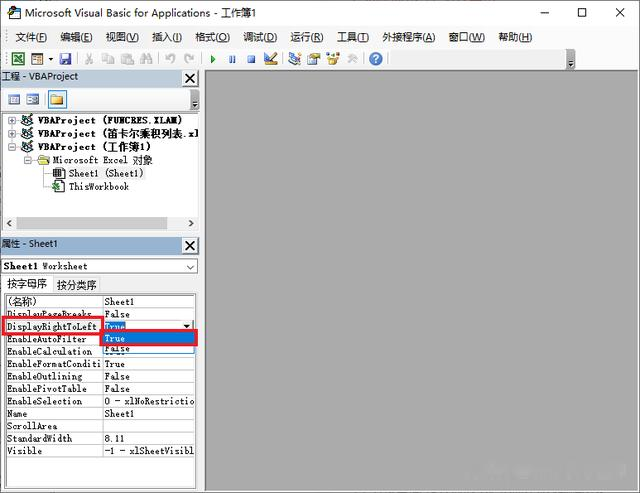
Task: Click the Copy toolbar icon
Action: pos(108,59)
